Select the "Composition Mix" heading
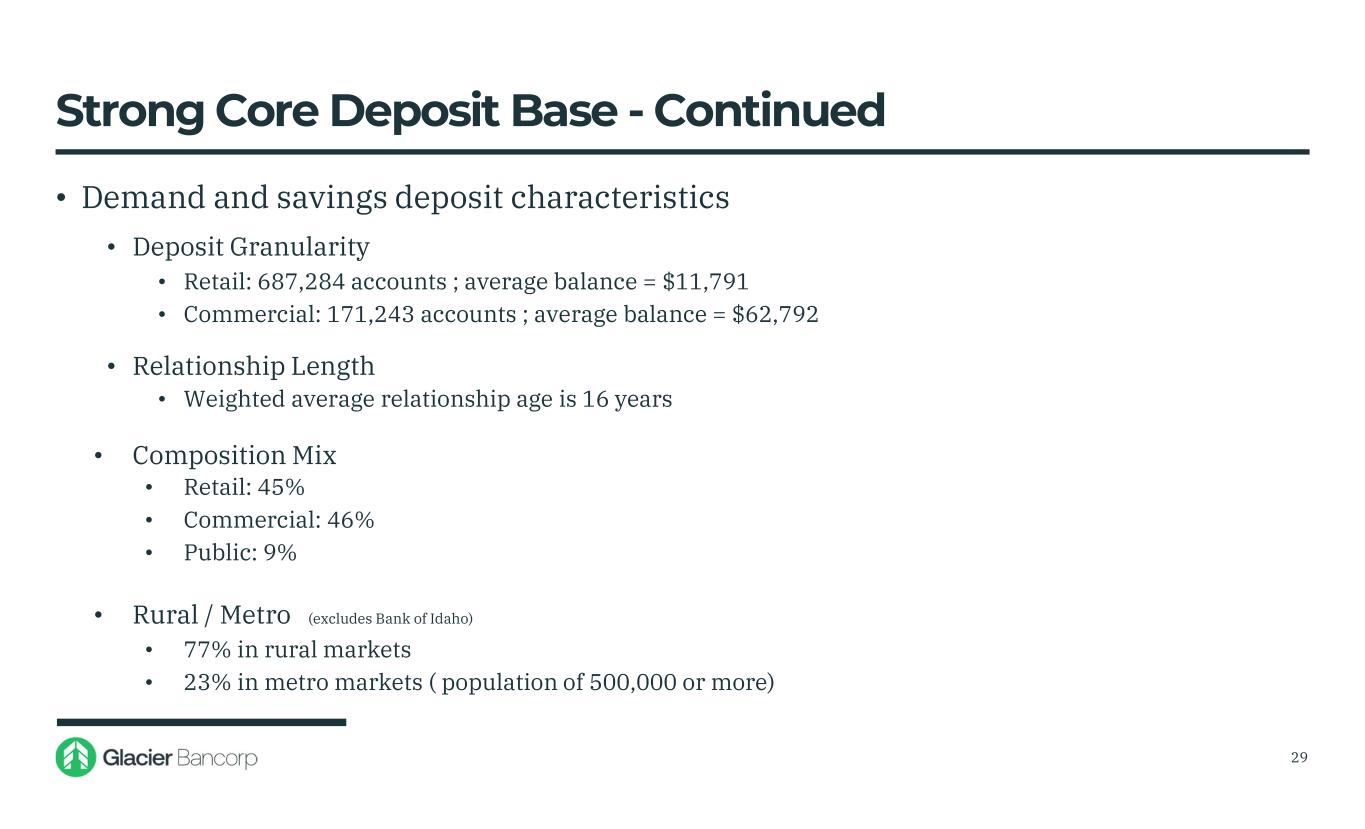Screen dimensions: 1365x829 [235, 456]
